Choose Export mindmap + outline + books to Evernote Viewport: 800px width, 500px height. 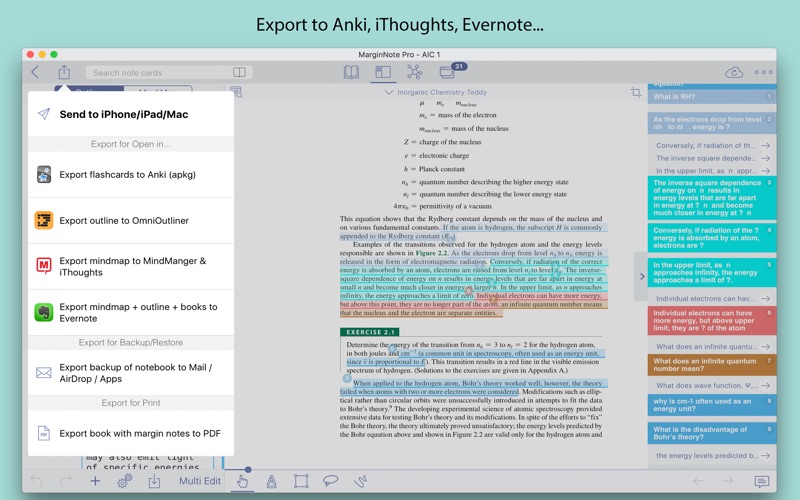(131, 312)
